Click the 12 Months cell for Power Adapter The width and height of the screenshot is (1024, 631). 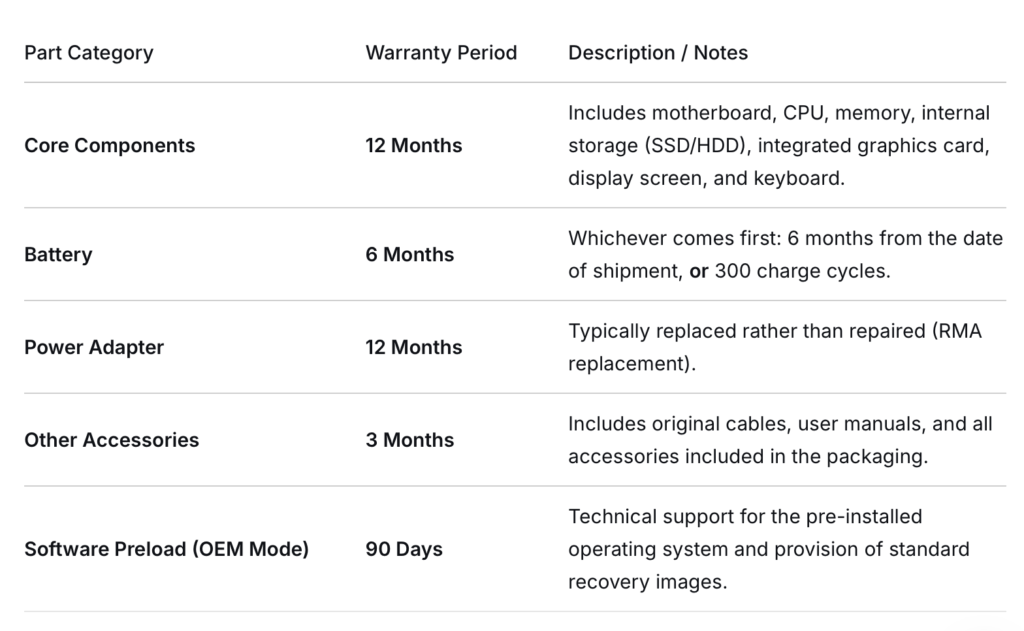pos(414,347)
